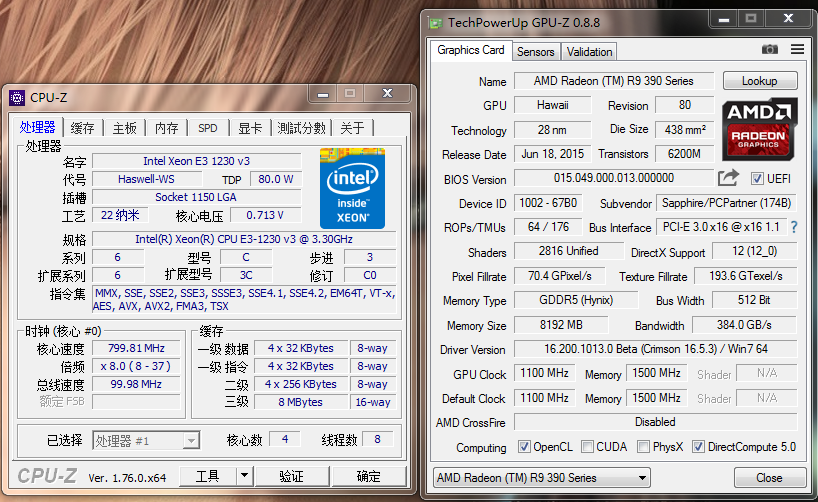
Task: Click the Close button in GPU-Z
Action: (x=769, y=477)
